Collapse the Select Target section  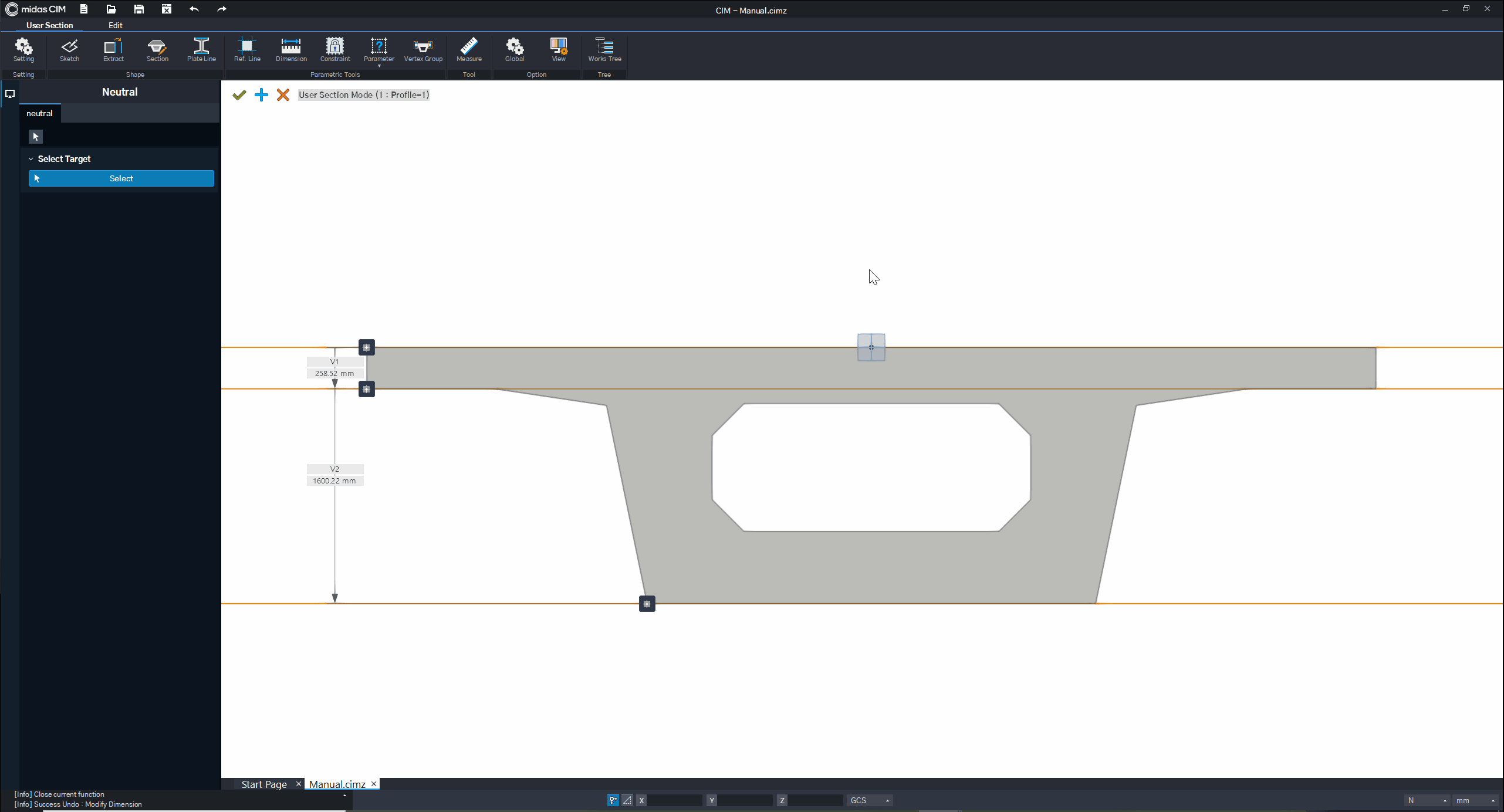point(31,159)
